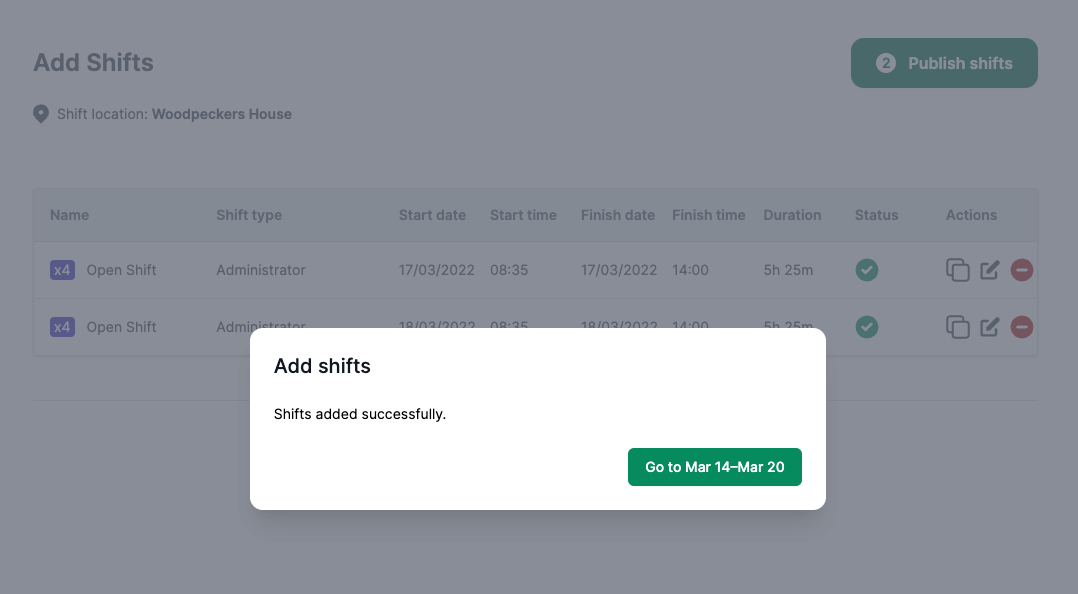Click the 18/03/2022 row status checkmark
This screenshot has width=1078, height=594.
click(867, 327)
